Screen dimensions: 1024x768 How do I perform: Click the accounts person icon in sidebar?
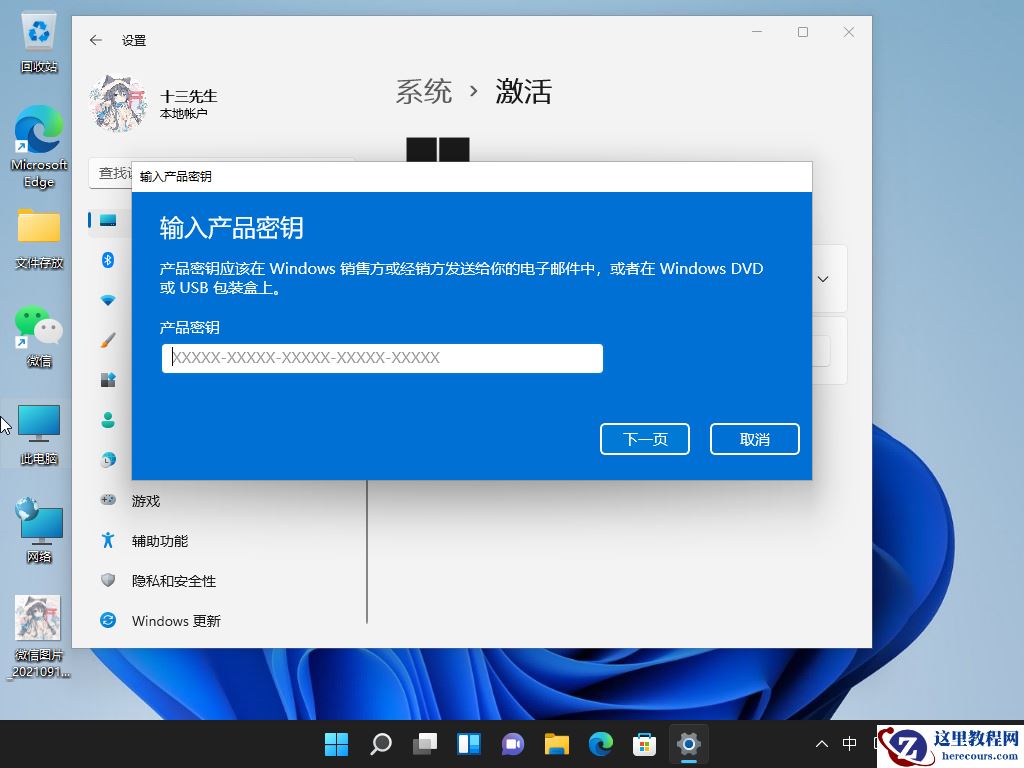107,420
